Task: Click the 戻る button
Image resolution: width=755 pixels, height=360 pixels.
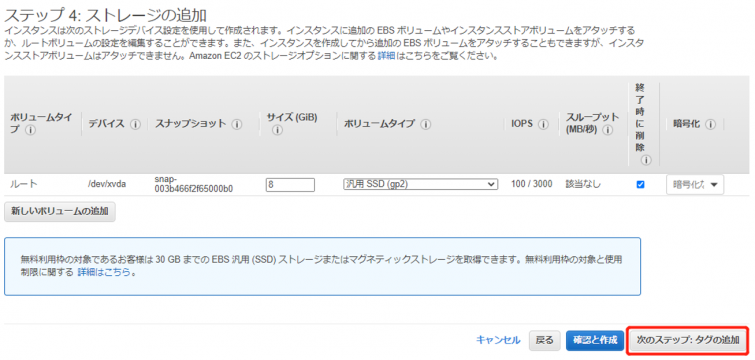Action: 545,340
